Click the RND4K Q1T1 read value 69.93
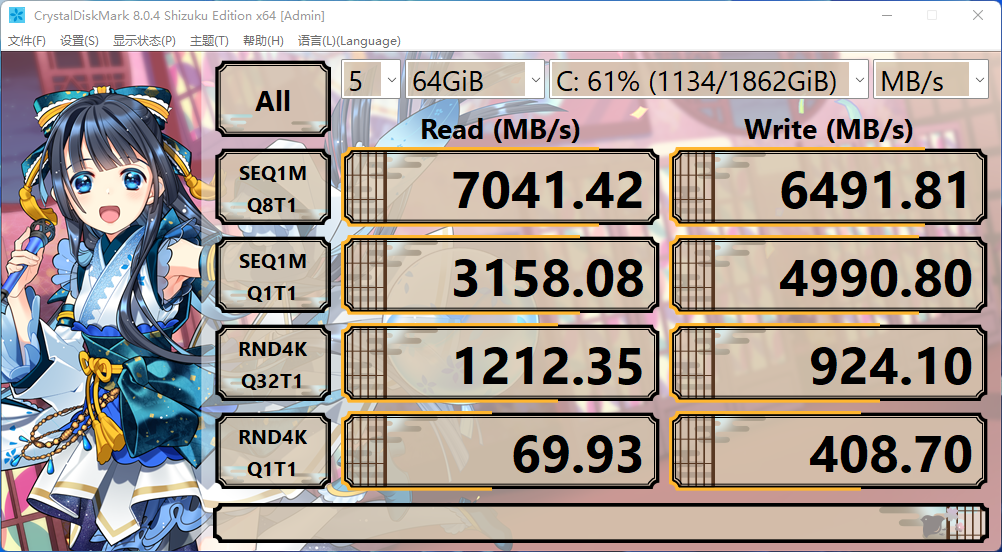This screenshot has width=1002, height=552. click(x=500, y=452)
